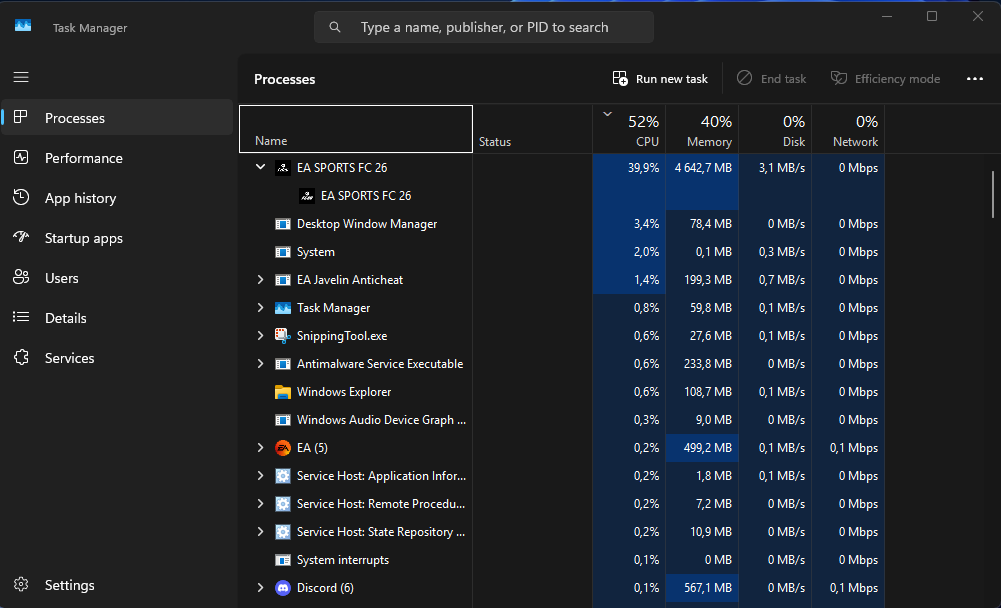
Task: Switch to the Details page
Action: (117, 318)
